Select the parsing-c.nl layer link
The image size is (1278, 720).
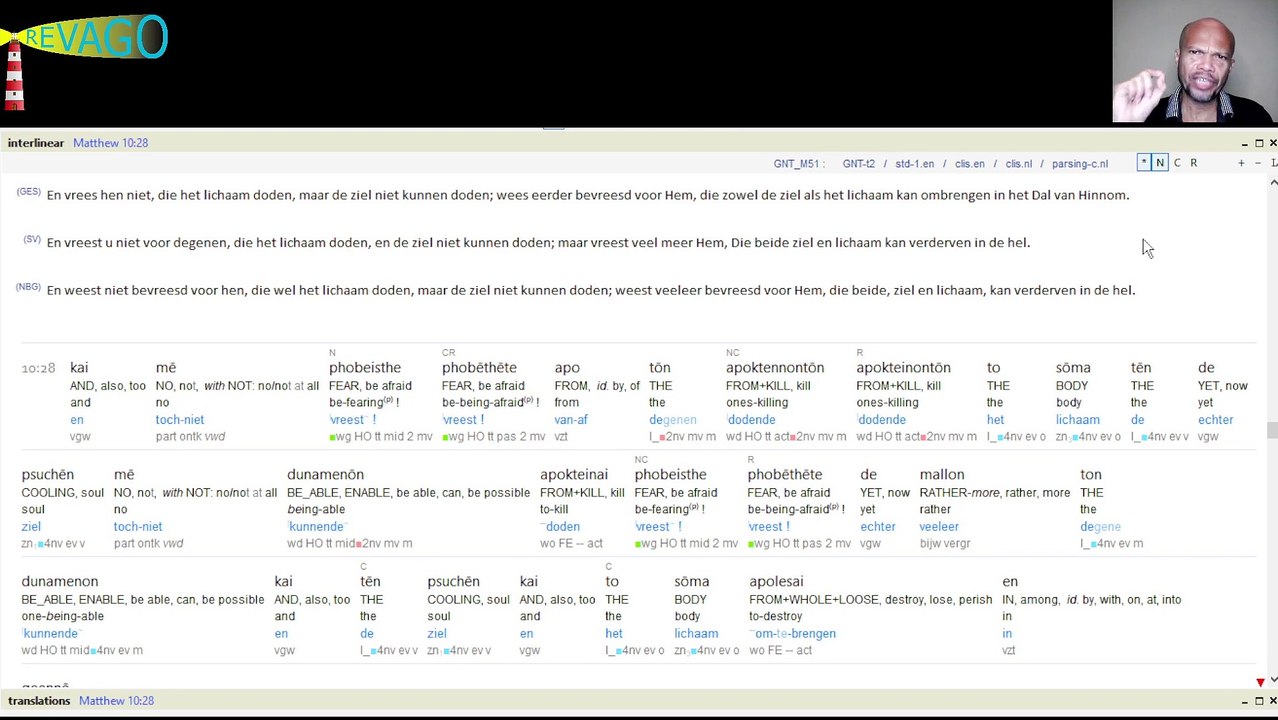(1080, 164)
